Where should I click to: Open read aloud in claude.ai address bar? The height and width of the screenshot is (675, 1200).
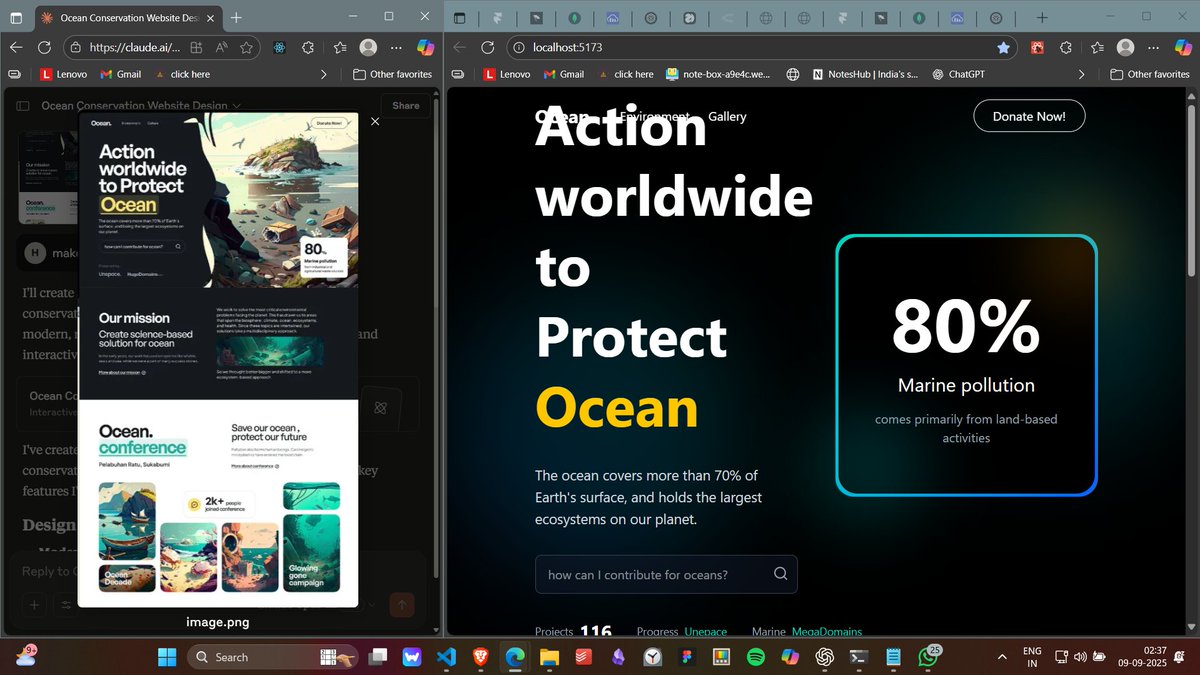click(221, 47)
